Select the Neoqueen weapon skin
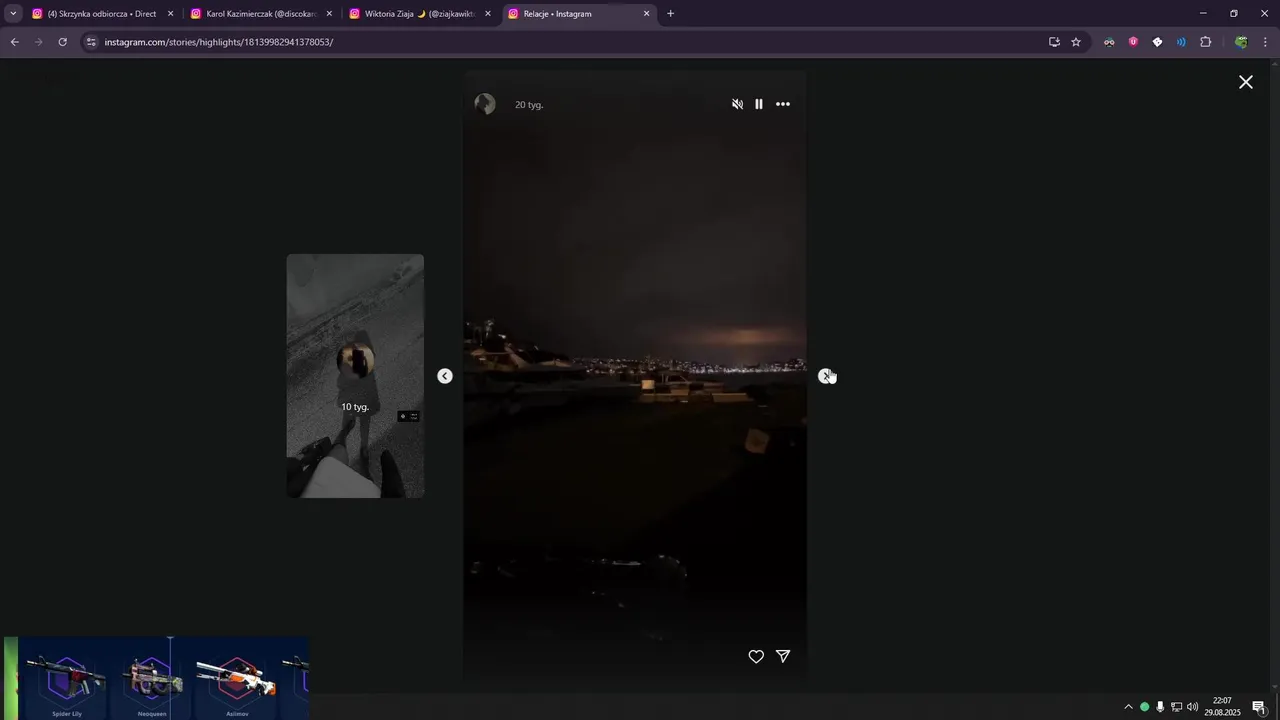The image size is (1280, 720). coord(152,680)
